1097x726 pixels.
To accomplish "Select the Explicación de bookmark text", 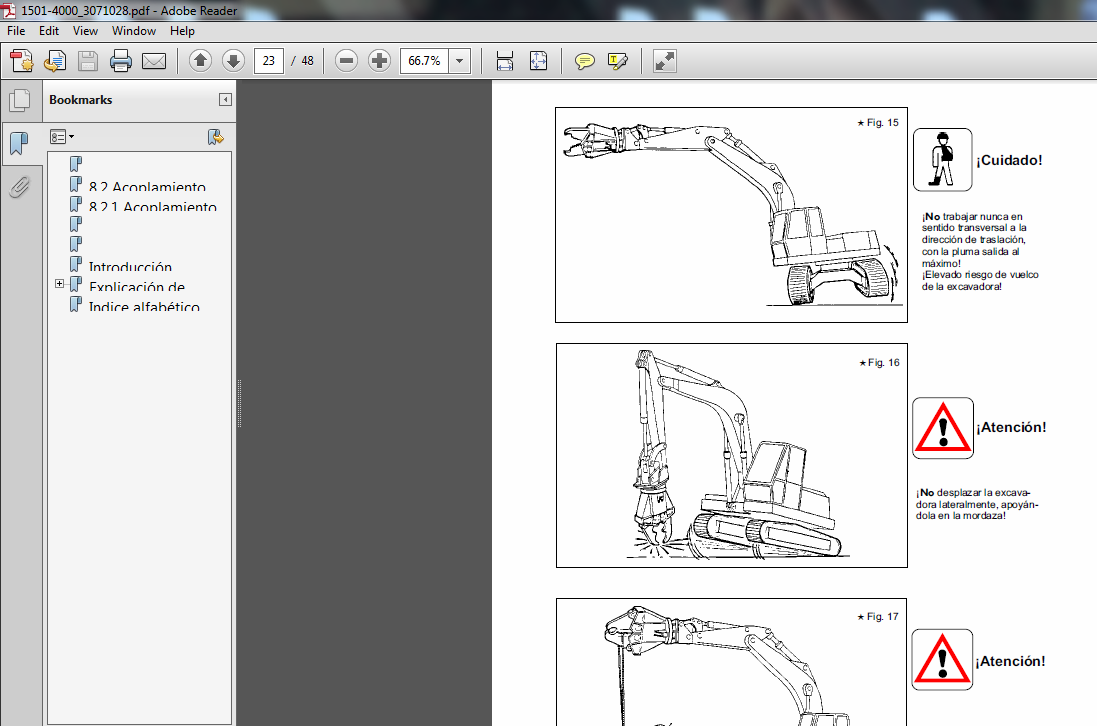I will [x=137, y=286].
